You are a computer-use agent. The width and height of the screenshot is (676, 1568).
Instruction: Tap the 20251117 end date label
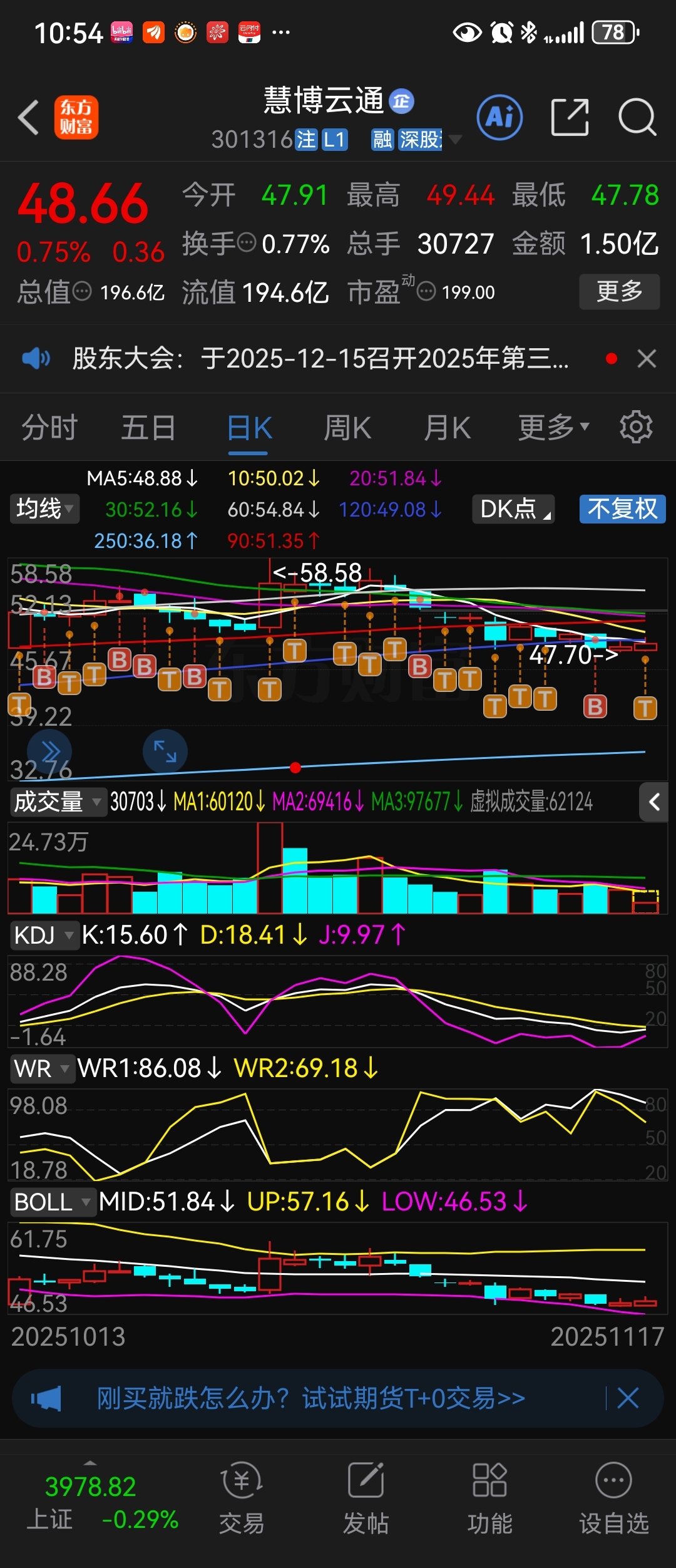coord(607,1336)
